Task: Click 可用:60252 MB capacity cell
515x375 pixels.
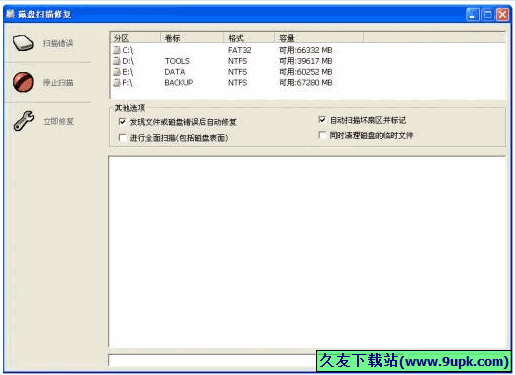Action: pyautogui.click(x=306, y=72)
